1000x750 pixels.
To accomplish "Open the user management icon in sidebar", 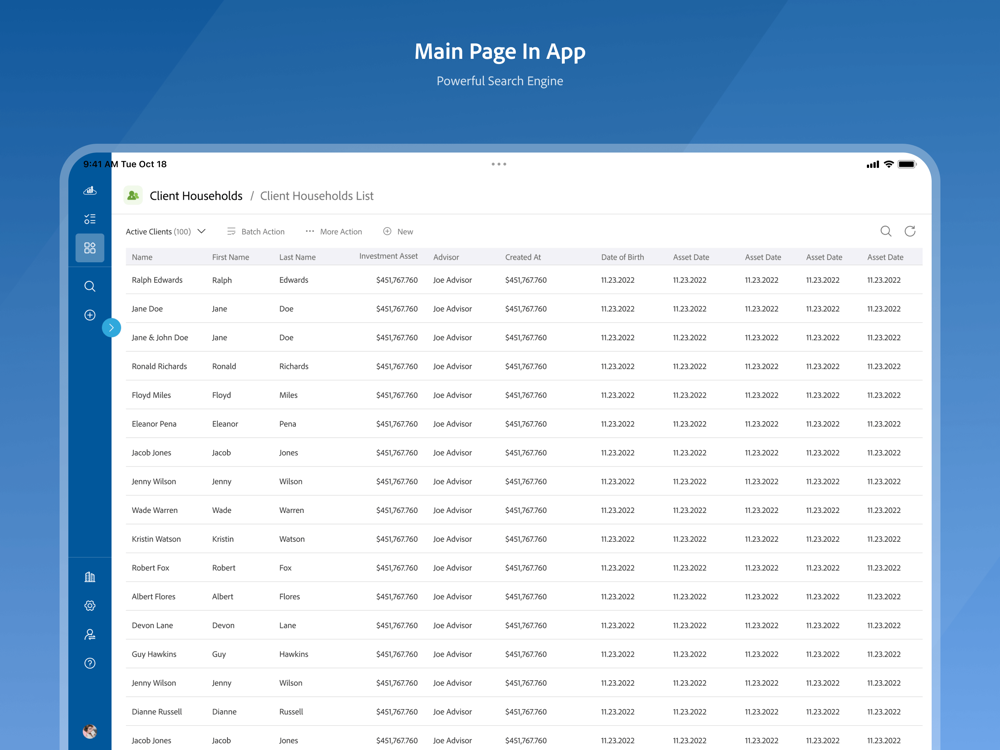I will 90,635.
